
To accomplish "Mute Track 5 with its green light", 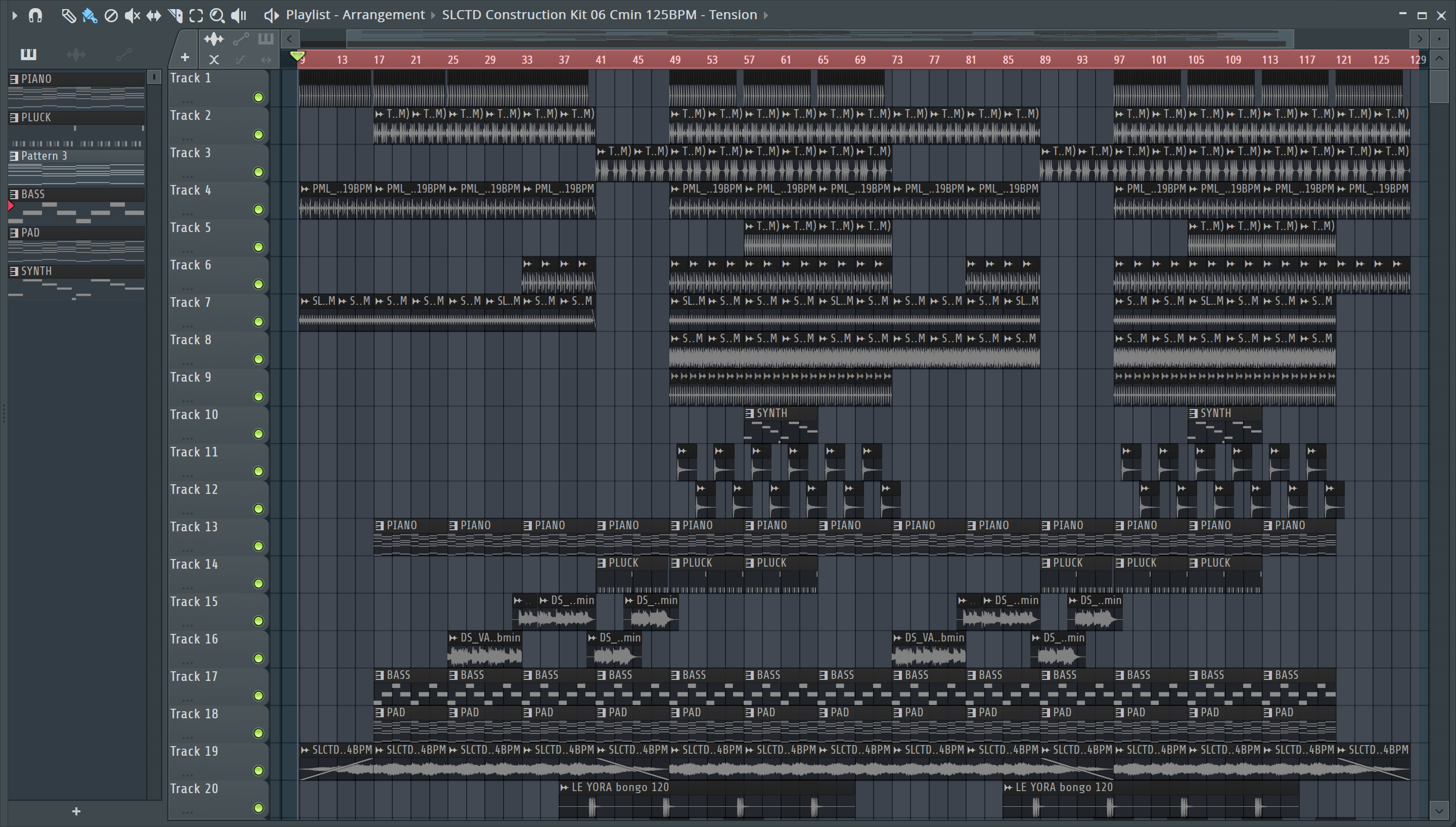I will tap(258, 247).
